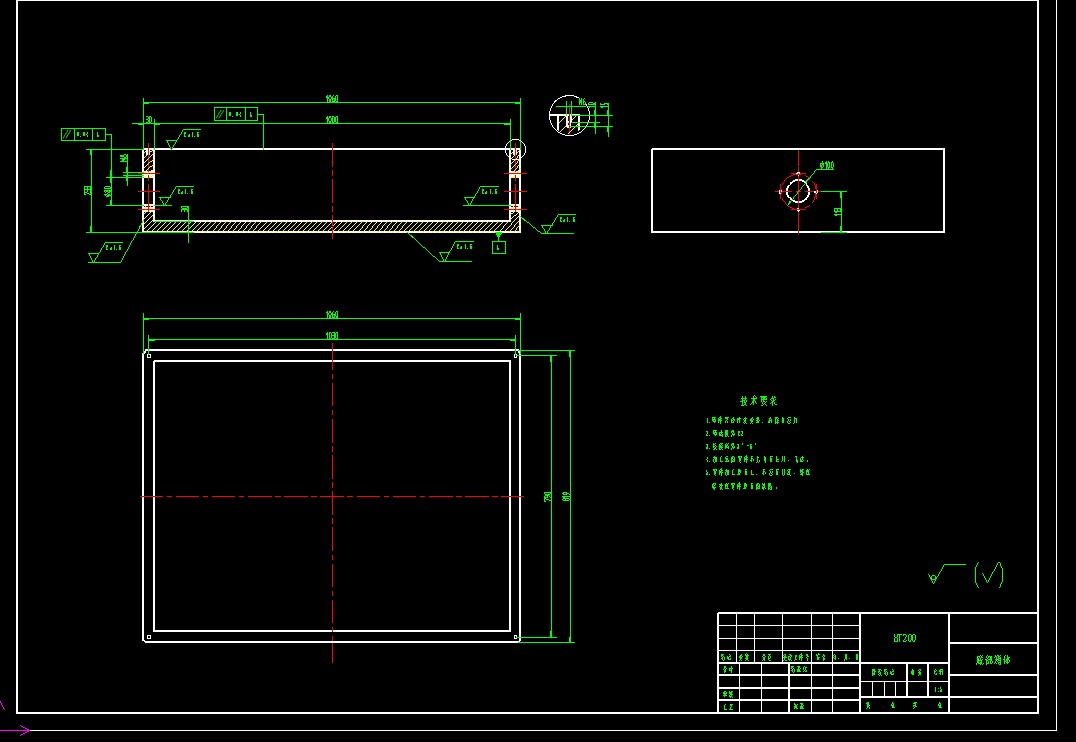
Task: Select the inner vertical dimension text right of plan view
Action: (x=548, y=496)
